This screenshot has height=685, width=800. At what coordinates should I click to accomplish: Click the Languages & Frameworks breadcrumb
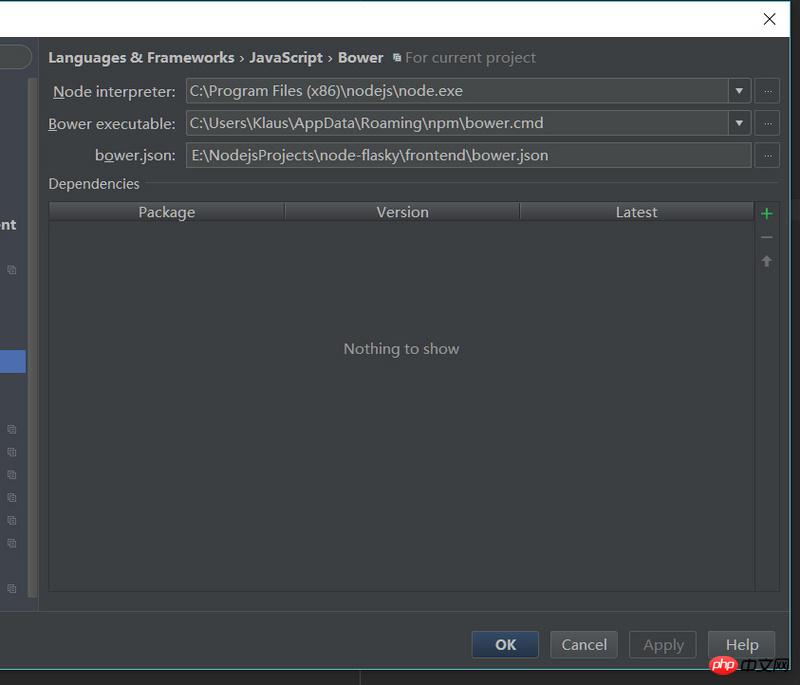pyautogui.click(x=141, y=58)
